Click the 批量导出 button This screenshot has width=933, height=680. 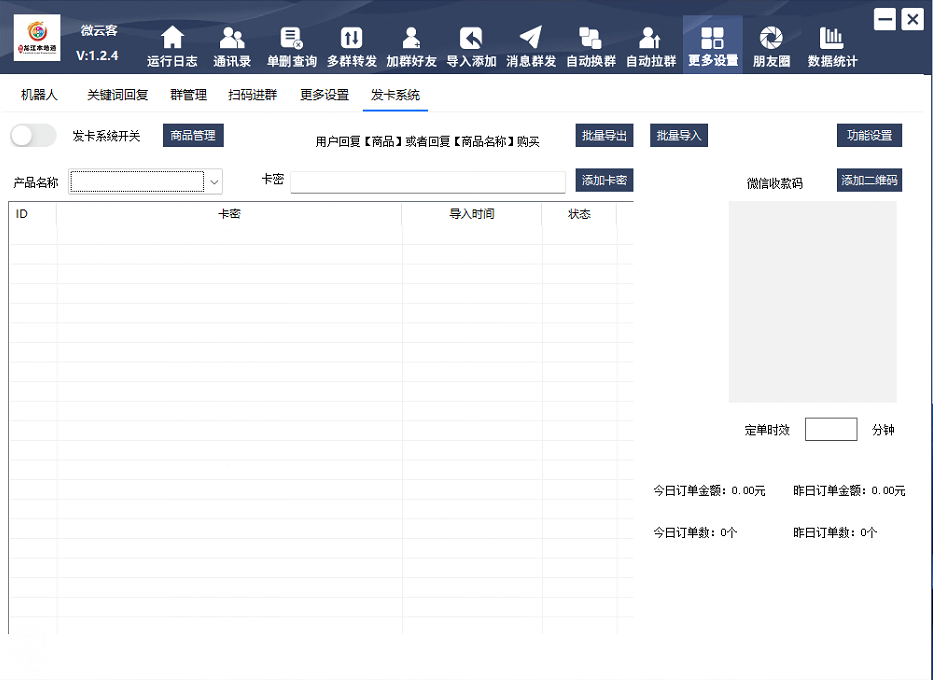pyautogui.click(x=604, y=136)
